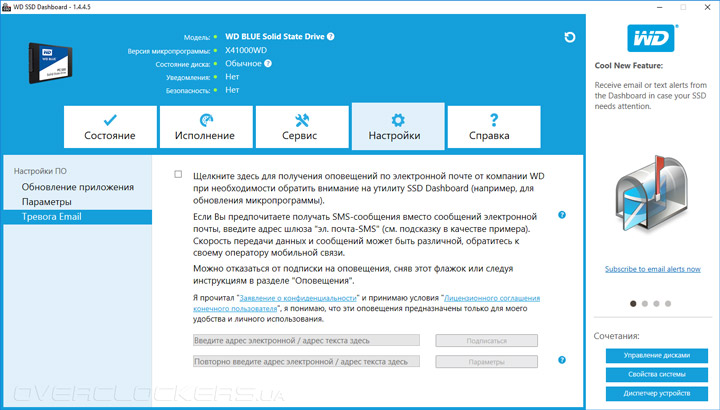Screen dimensions: 720x410
Task: Click the refresh icon in the header
Action: point(569,37)
